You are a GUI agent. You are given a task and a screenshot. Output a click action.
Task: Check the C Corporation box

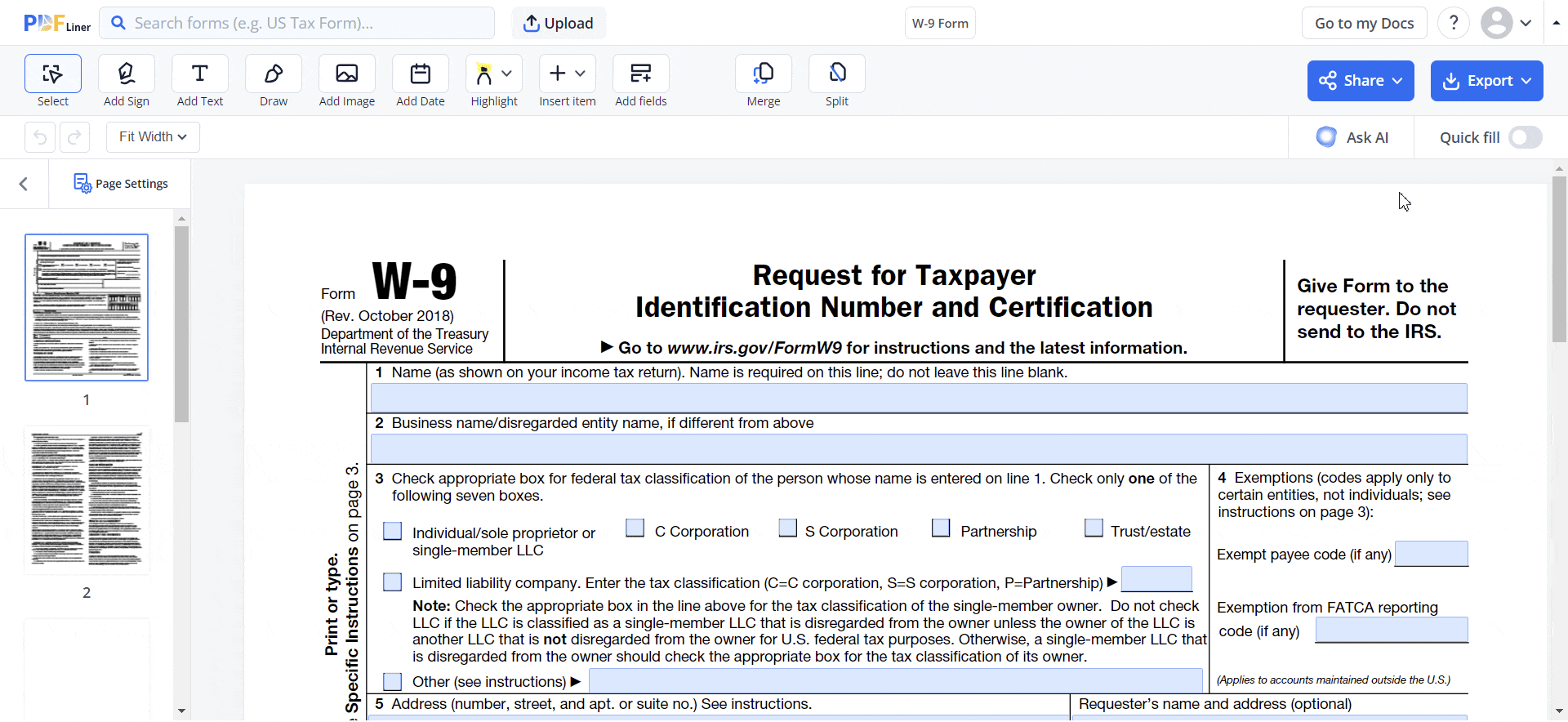tap(635, 528)
